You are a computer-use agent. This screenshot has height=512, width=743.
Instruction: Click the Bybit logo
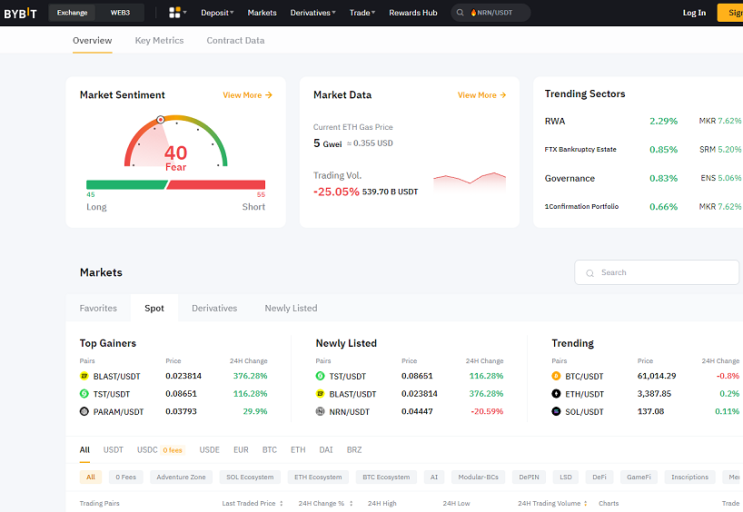click(20, 13)
